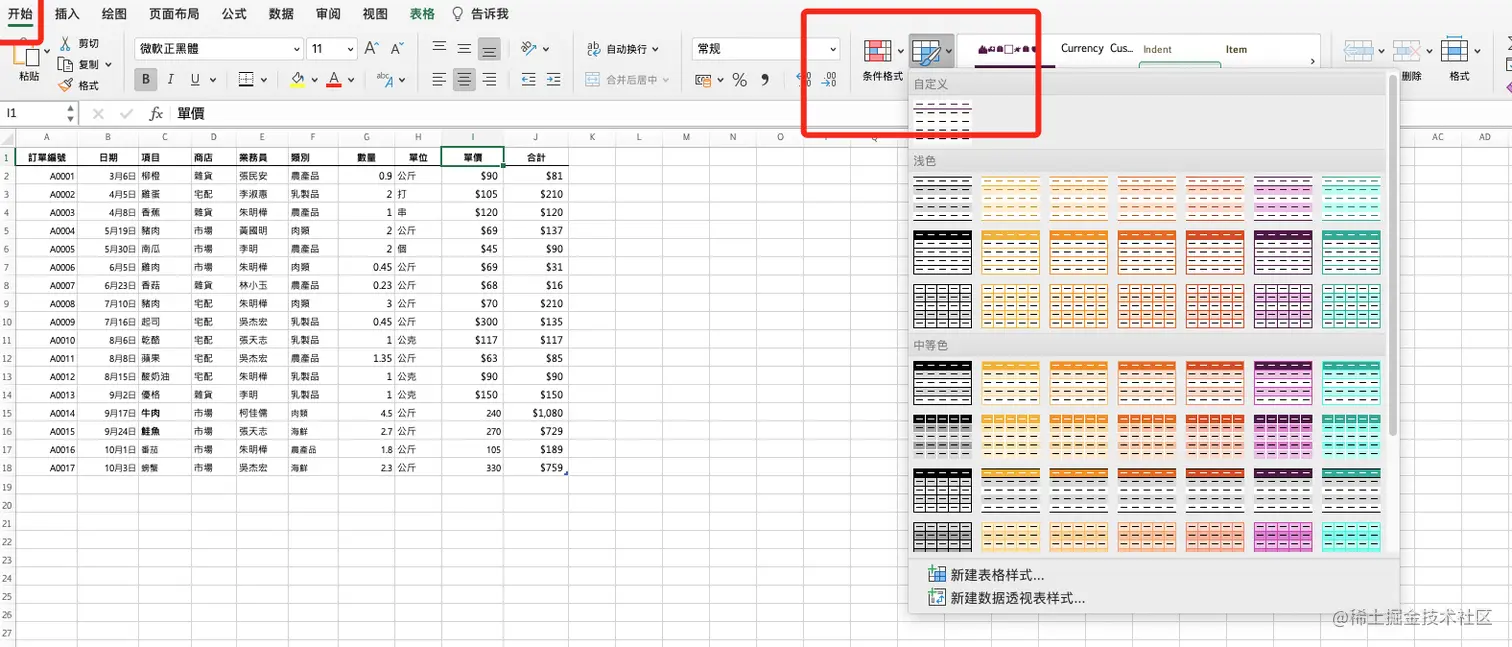
Task: Click the yellow fill color bucket
Action: (x=297, y=80)
